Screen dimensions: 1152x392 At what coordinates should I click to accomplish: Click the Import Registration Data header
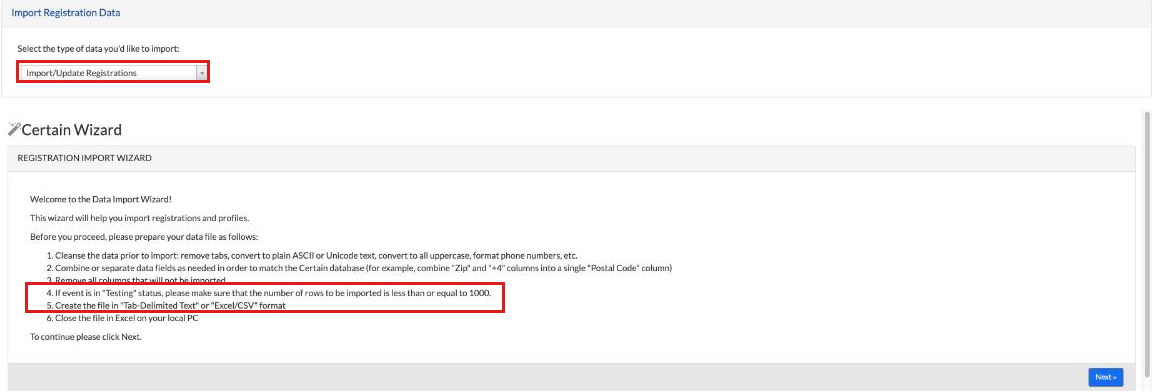[66, 13]
